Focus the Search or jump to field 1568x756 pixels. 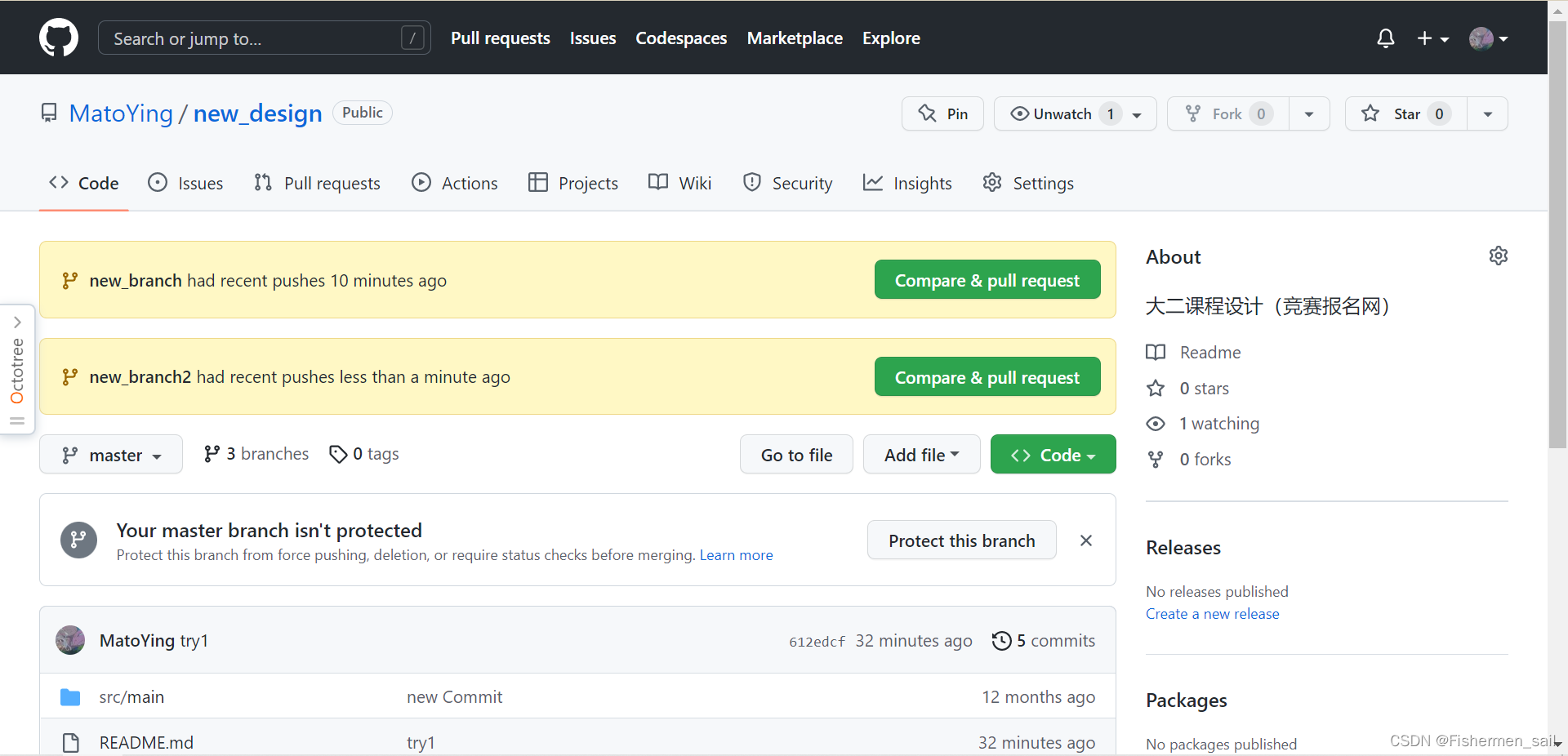pos(265,38)
